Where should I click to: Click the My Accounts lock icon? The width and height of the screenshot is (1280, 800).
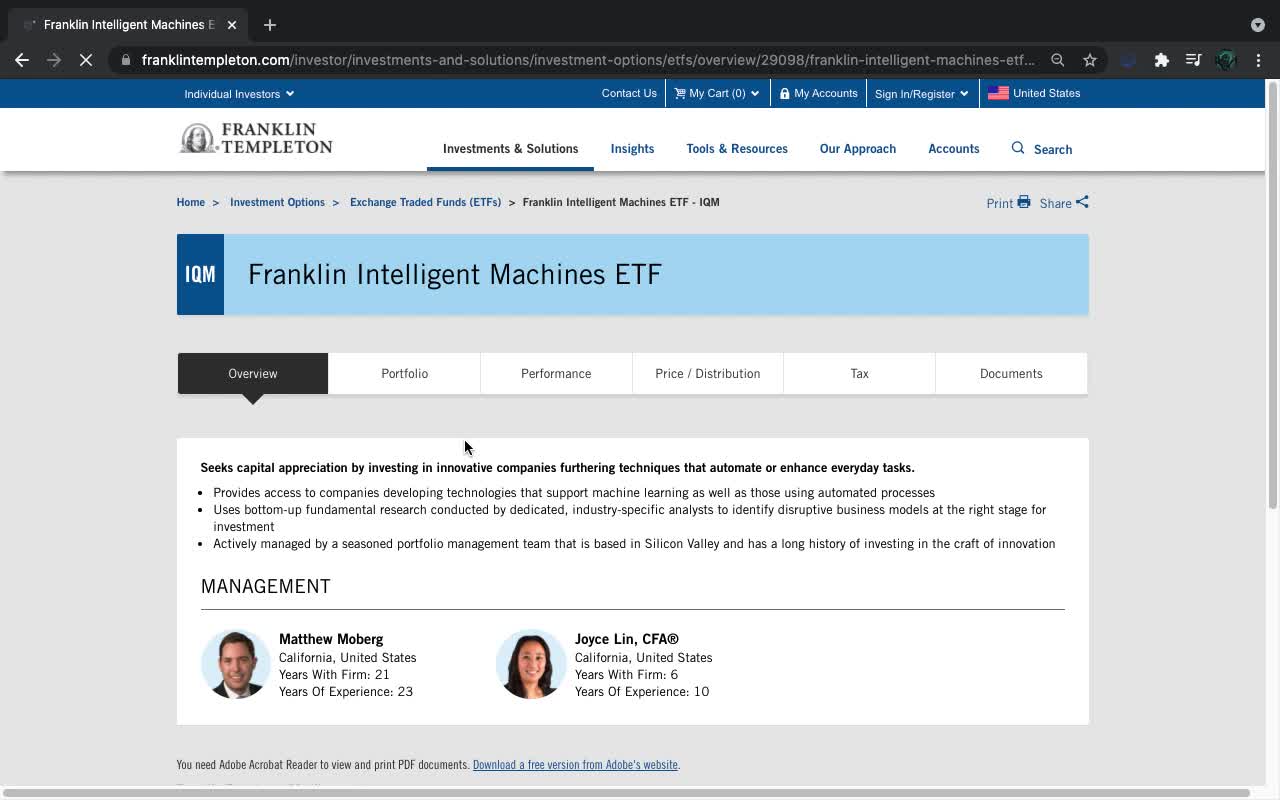(785, 93)
